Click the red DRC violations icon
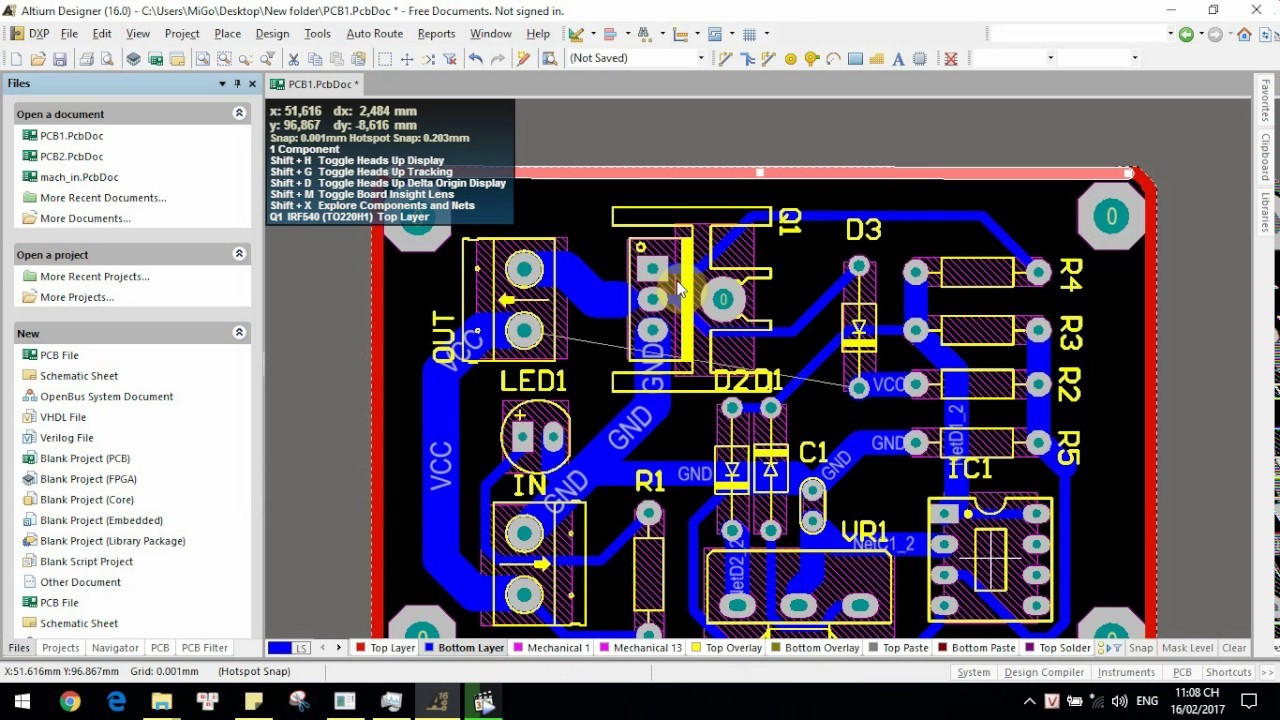 [951, 59]
